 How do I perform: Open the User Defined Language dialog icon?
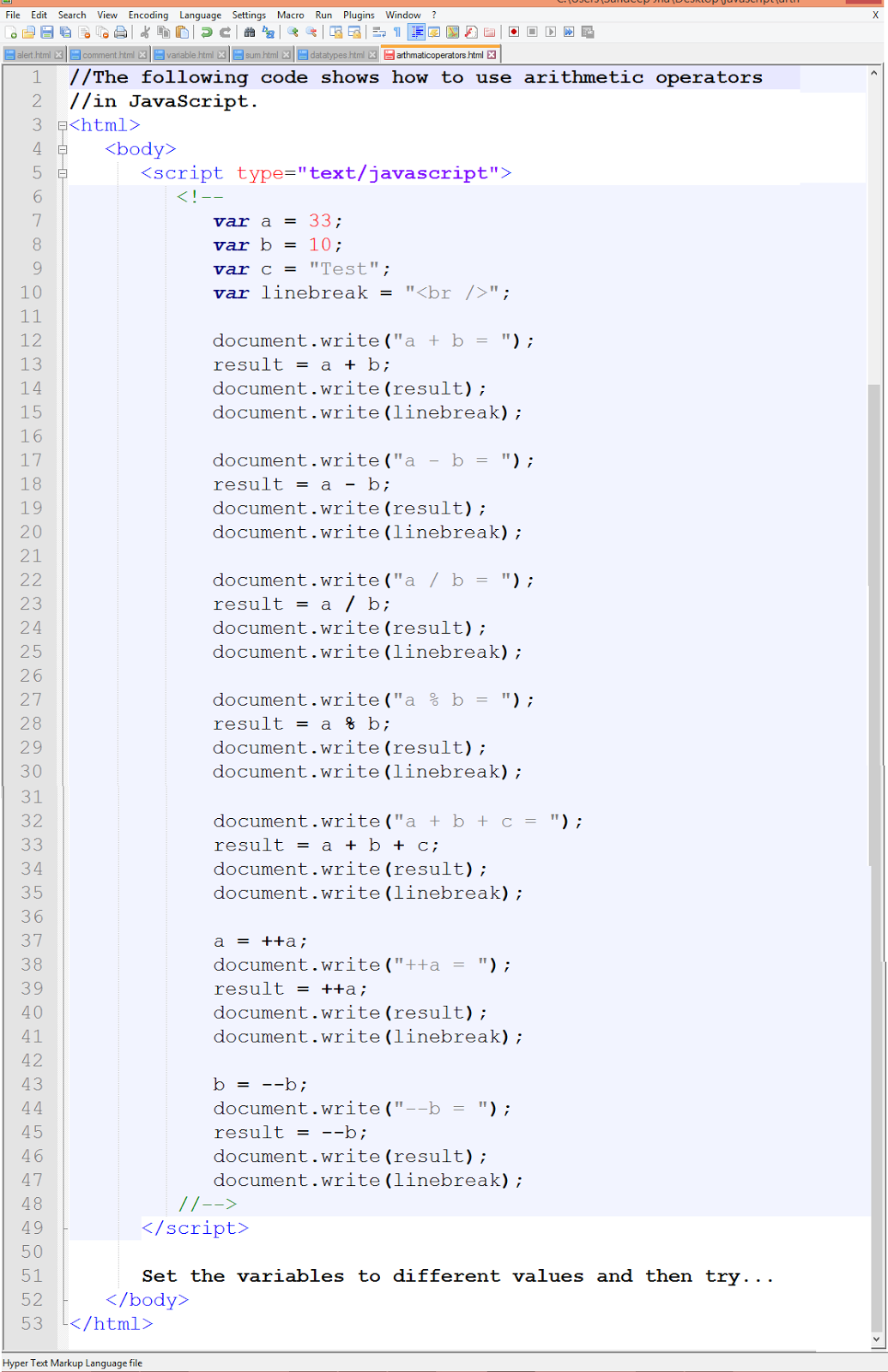point(433,32)
